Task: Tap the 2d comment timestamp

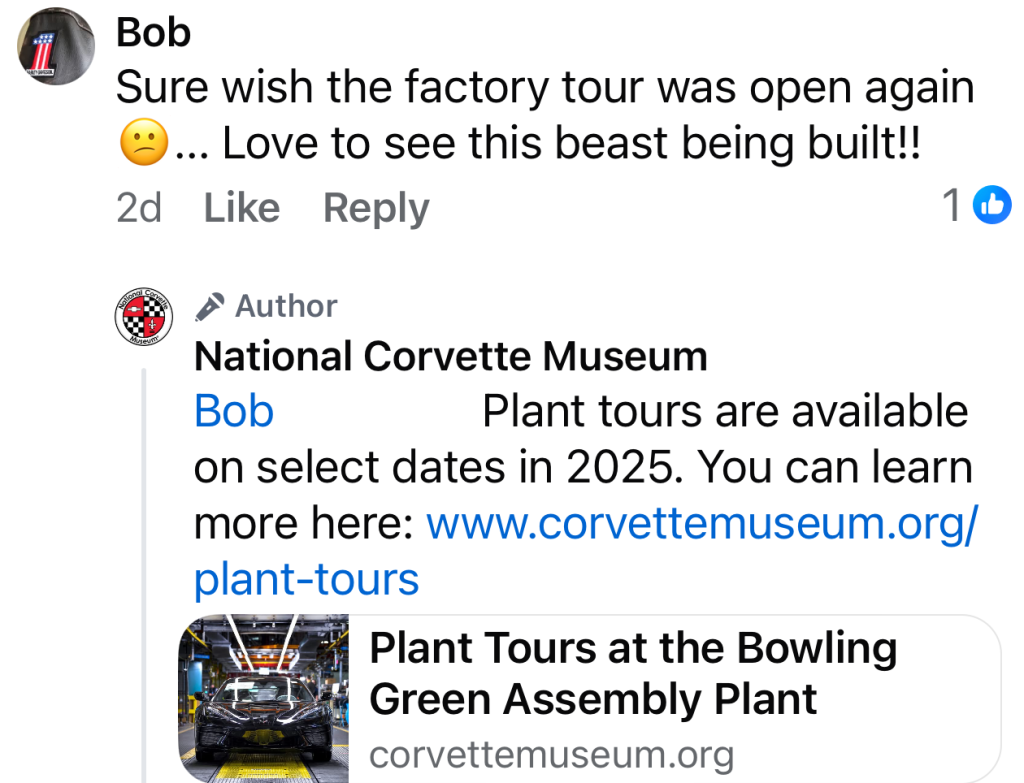Action: click(x=139, y=208)
